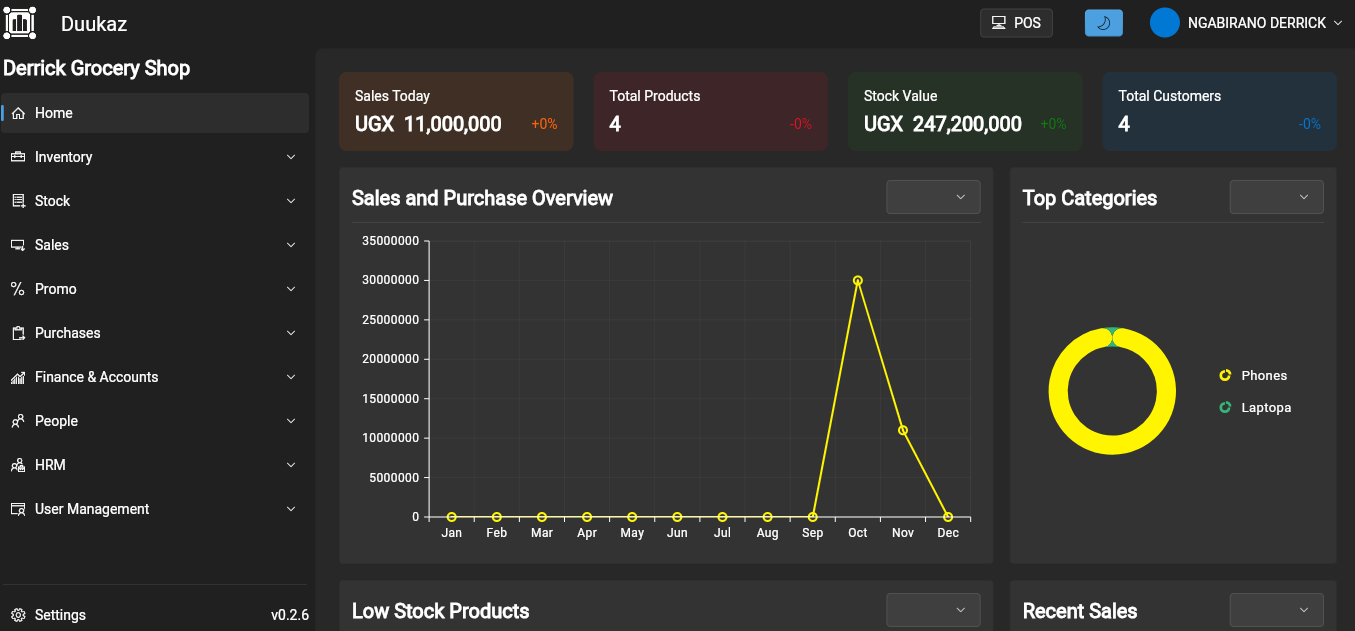Screen dimensions: 1355x631
Task: Select the Promo percent icon
Action: (17, 289)
